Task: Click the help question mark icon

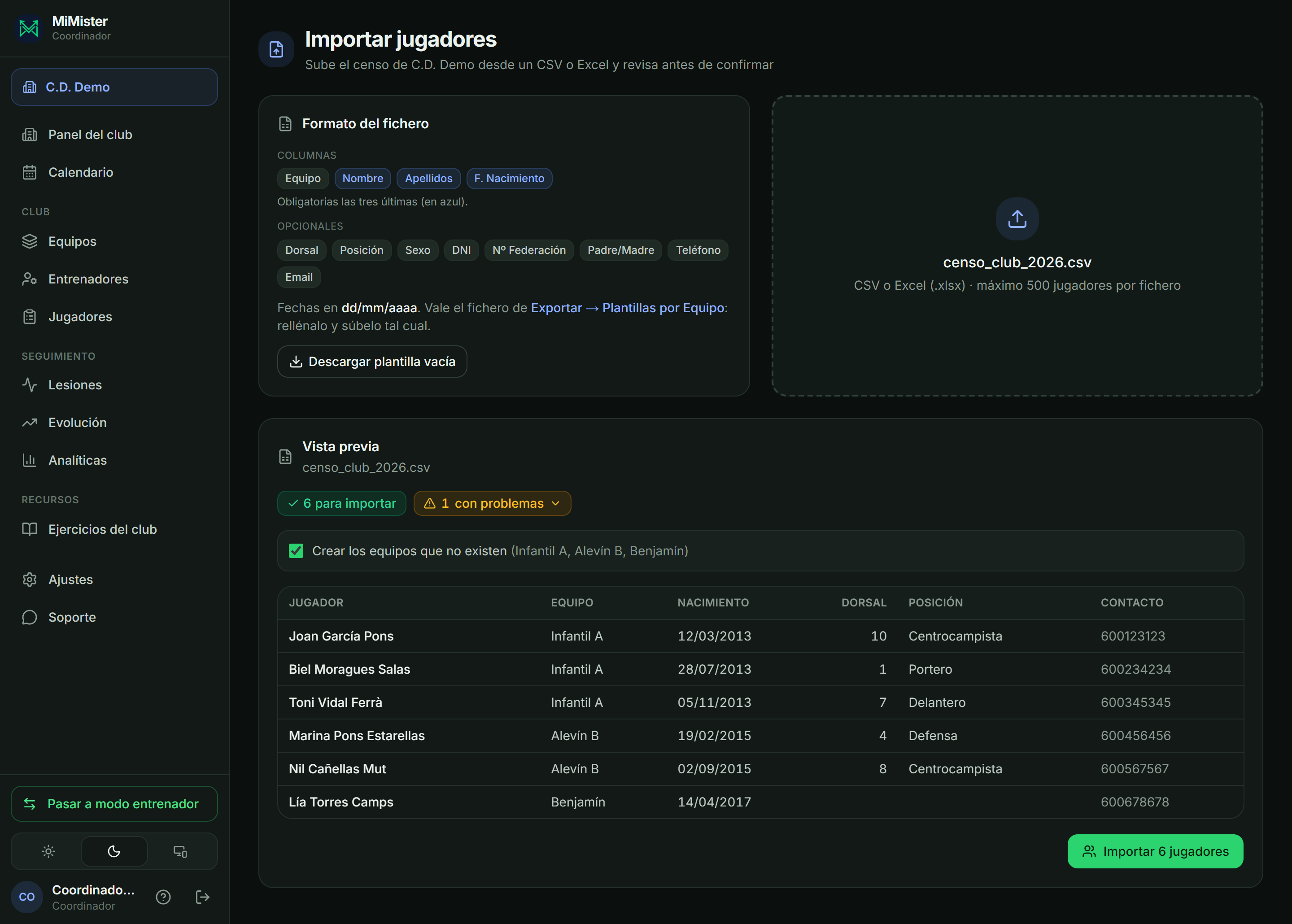Action: [x=163, y=897]
